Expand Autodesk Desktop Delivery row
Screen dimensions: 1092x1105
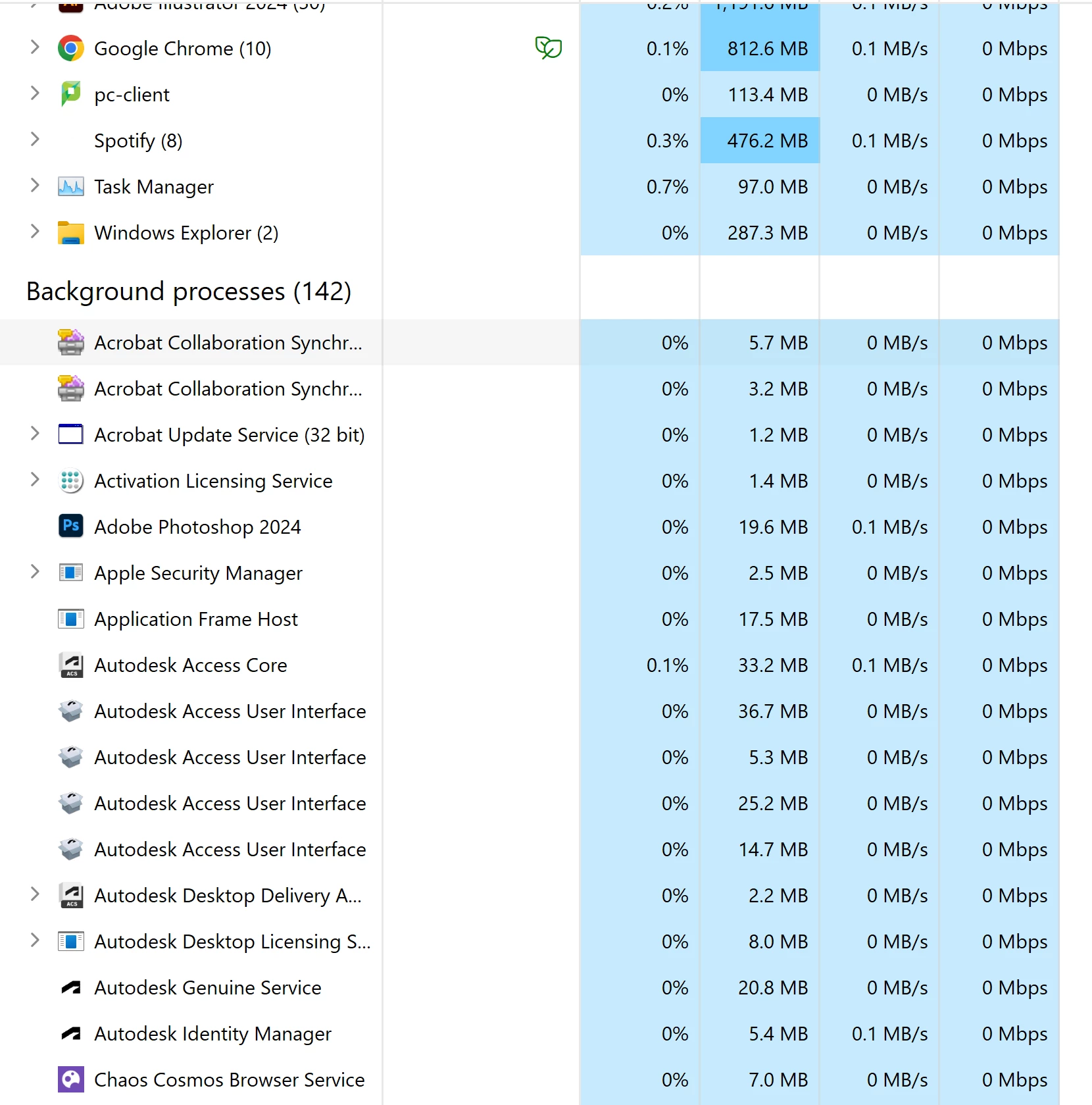[35, 894]
